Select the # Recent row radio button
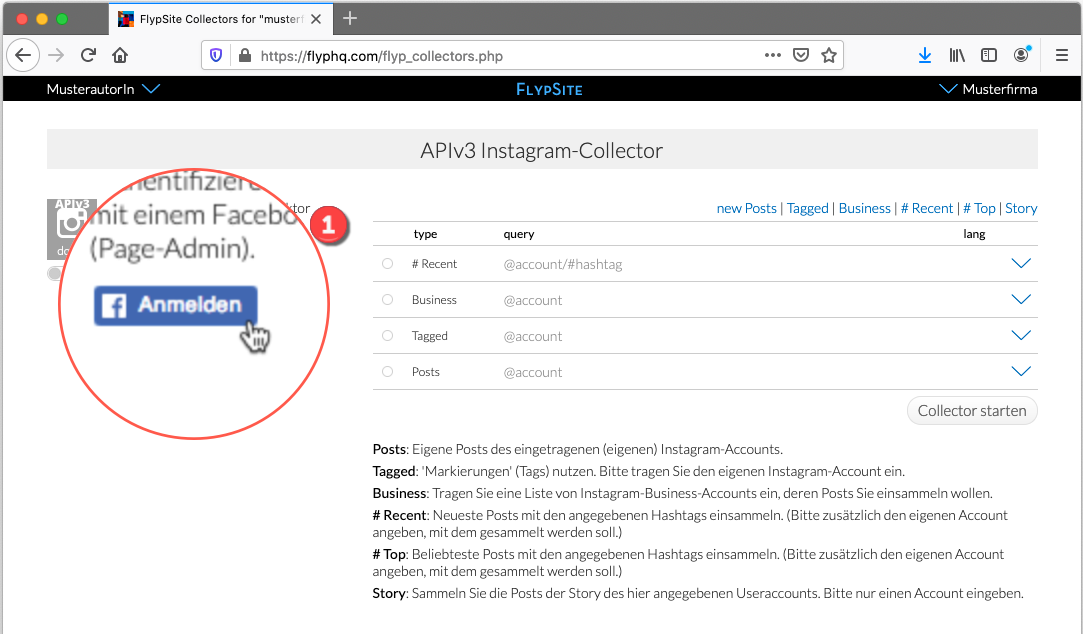1083x634 pixels. pos(387,264)
